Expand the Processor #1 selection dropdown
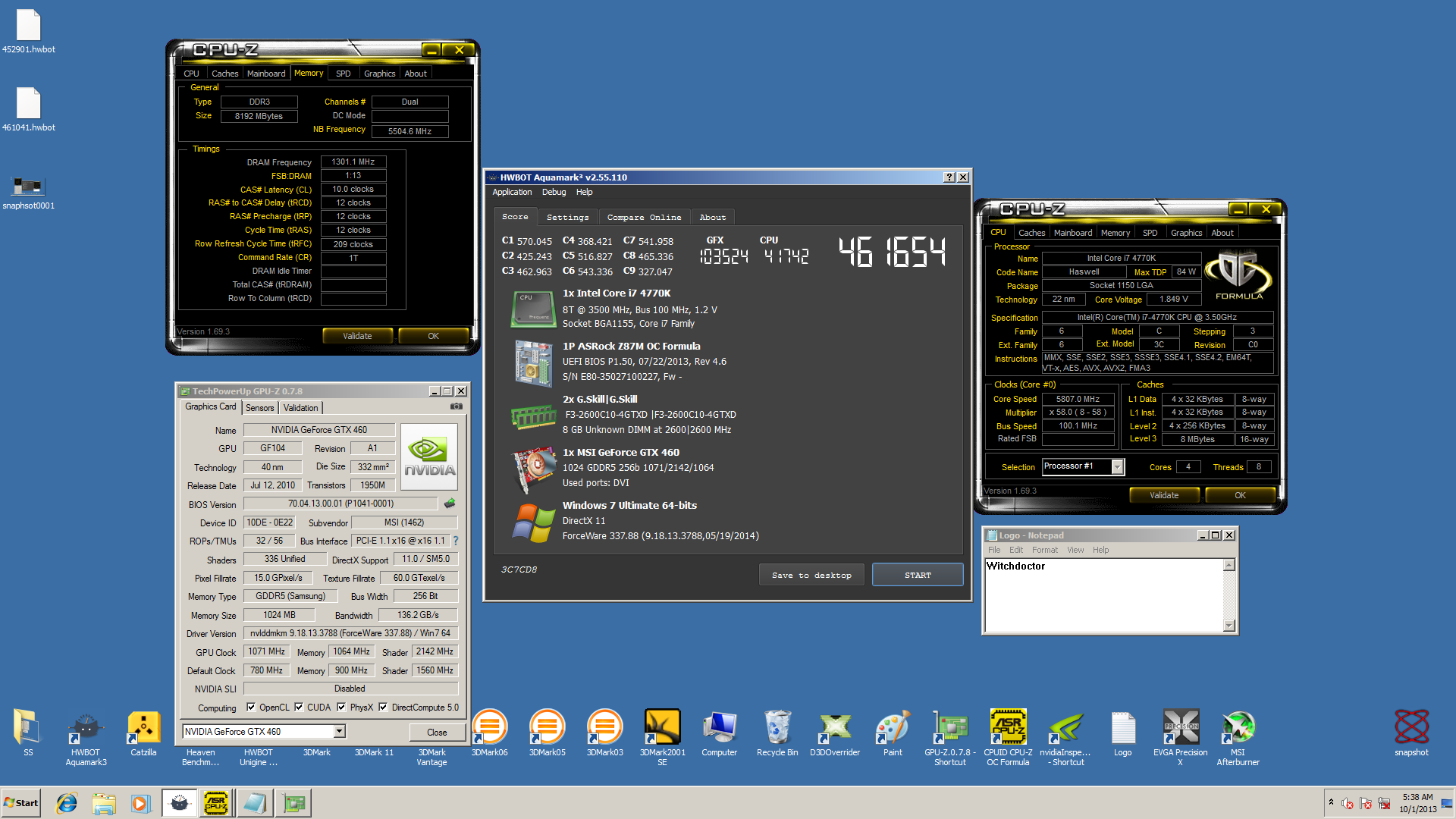 [1116, 467]
